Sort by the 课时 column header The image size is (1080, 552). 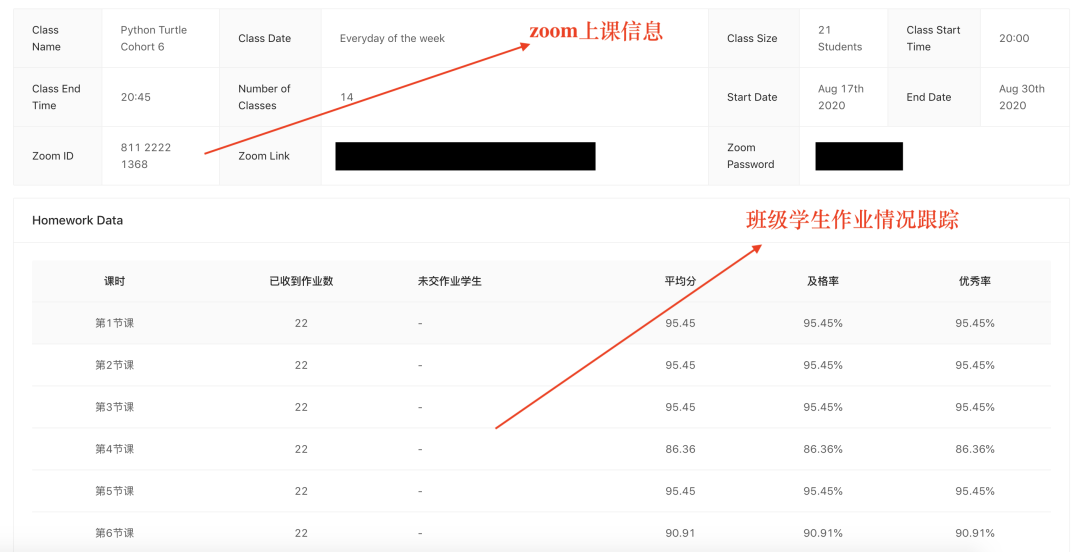pyautogui.click(x=115, y=281)
